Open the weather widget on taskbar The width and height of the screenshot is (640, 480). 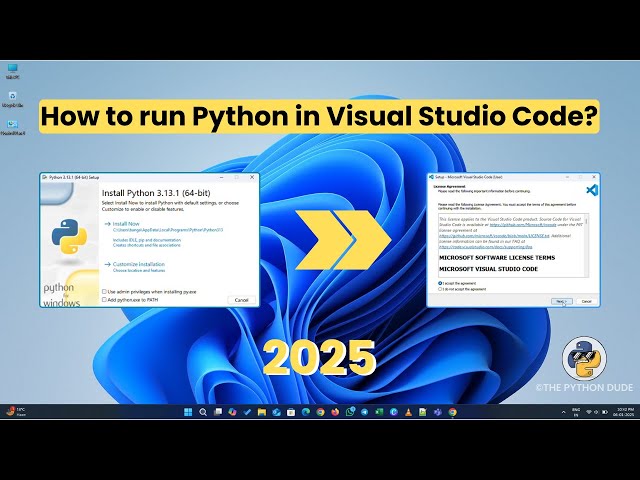coord(16,411)
